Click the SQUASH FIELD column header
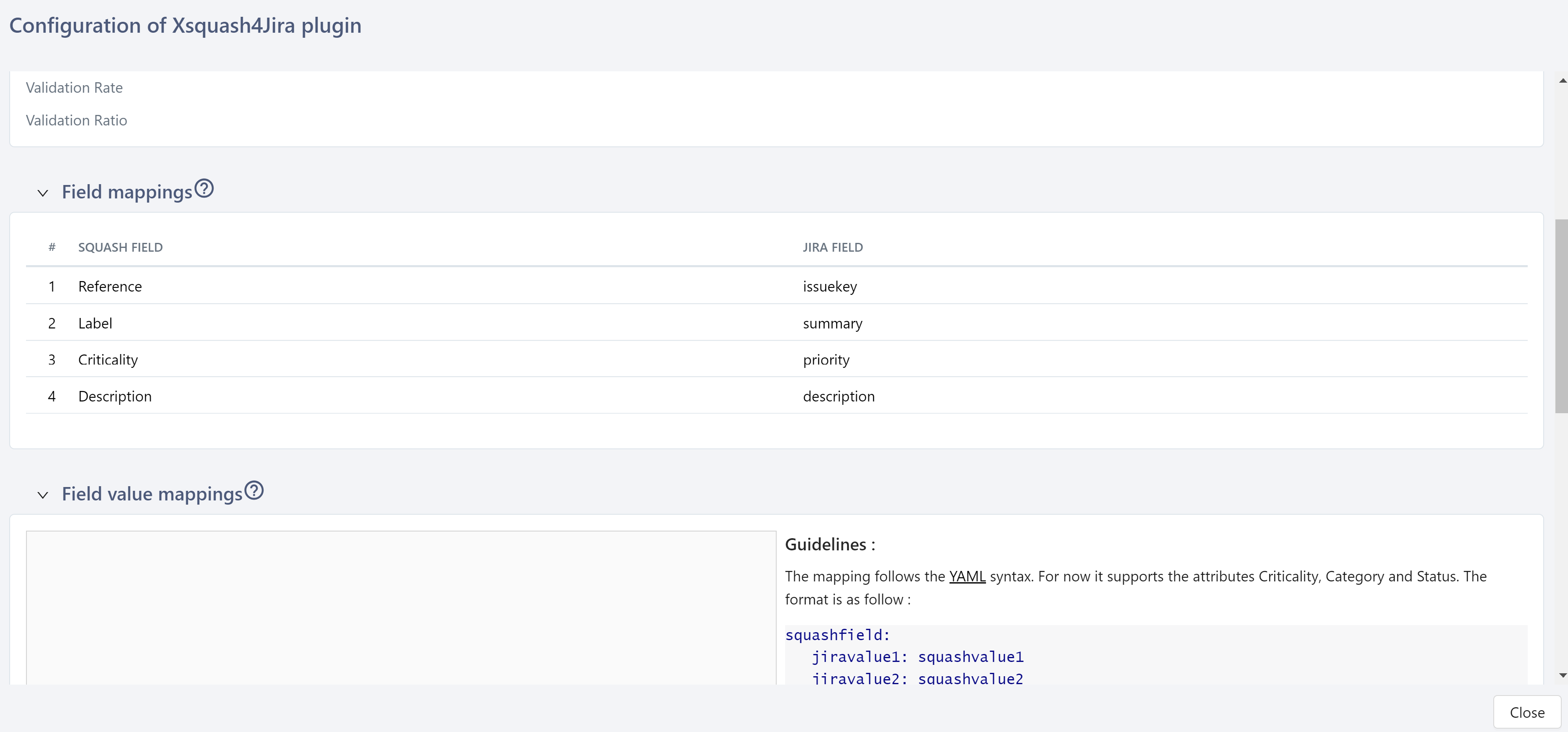Image resolution: width=1568 pixels, height=732 pixels. pos(120,247)
